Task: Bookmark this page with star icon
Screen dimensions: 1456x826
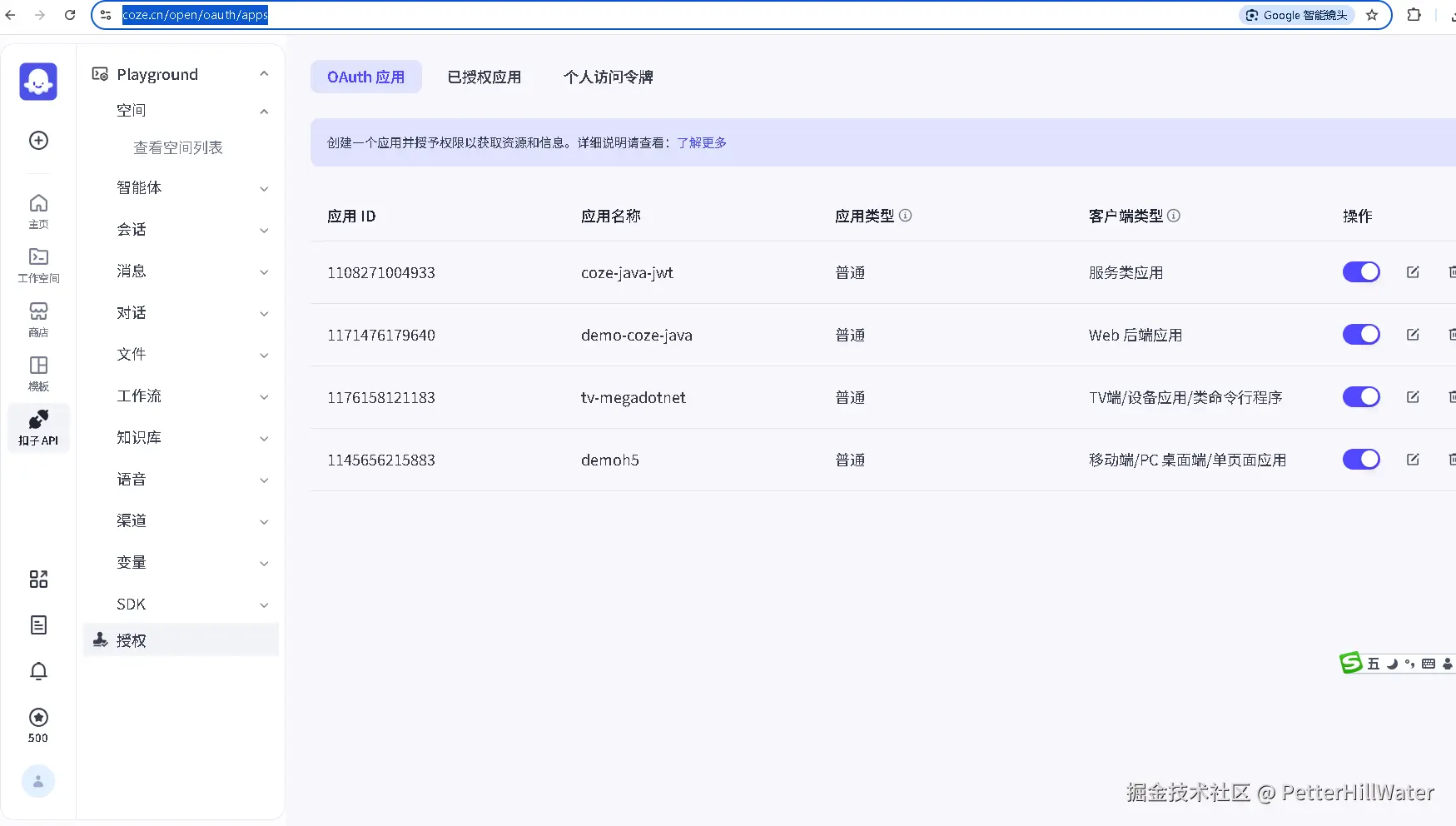Action: click(x=1372, y=15)
